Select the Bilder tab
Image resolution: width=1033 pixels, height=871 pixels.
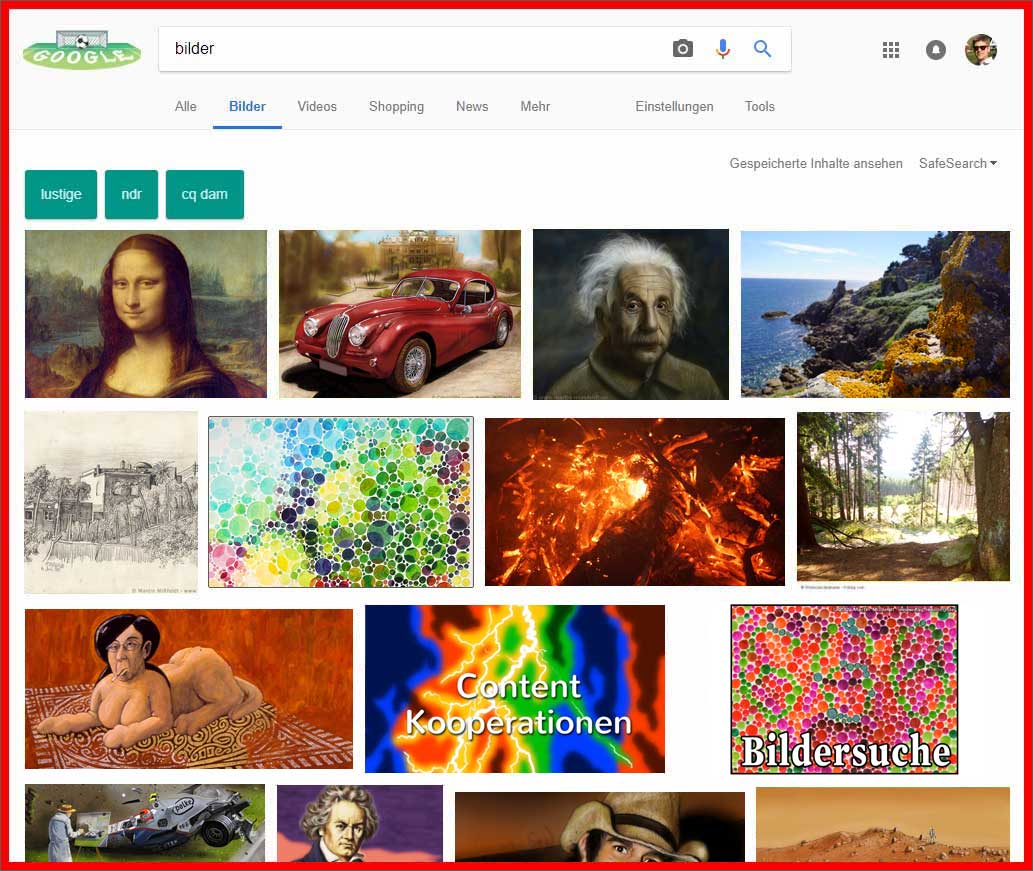point(247,107)
